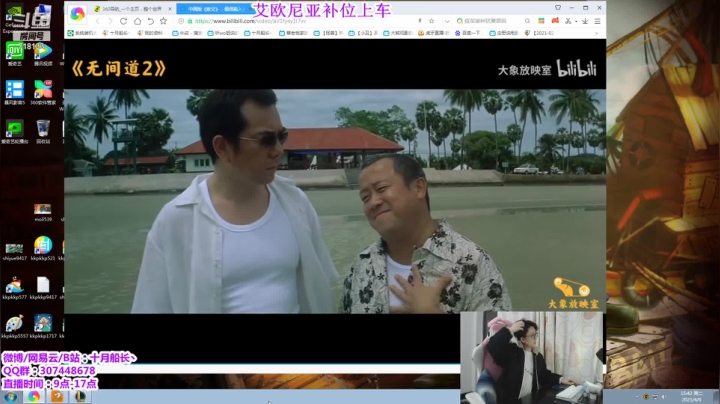Click the Windows Start button
Screen dimensions: 720x404
10,397
